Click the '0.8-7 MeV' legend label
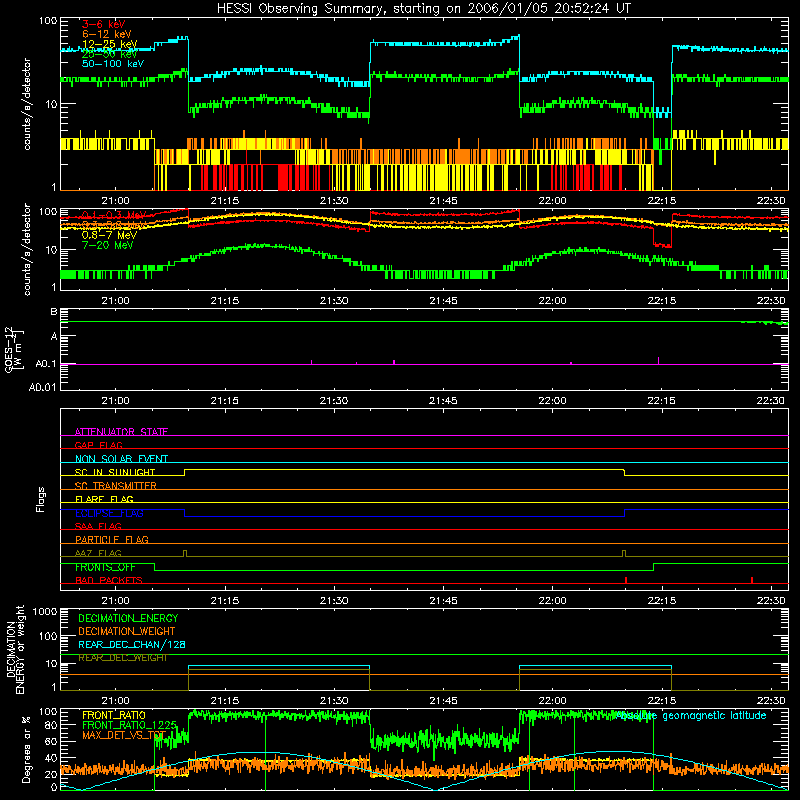This screenshot has width=800, height=800. coord(109,235)
